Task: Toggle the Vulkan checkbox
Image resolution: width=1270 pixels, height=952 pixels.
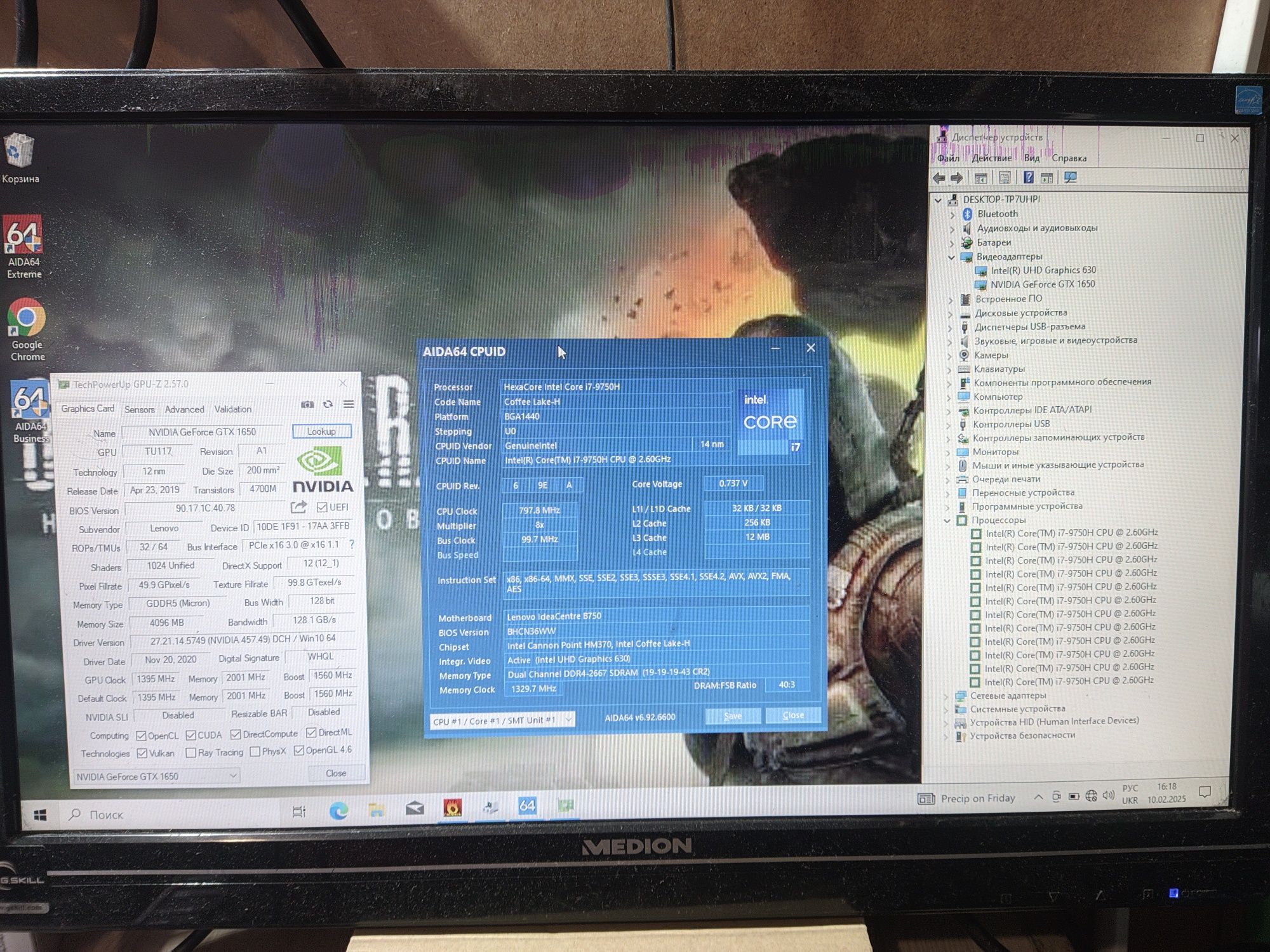Action: click(142, 753)
